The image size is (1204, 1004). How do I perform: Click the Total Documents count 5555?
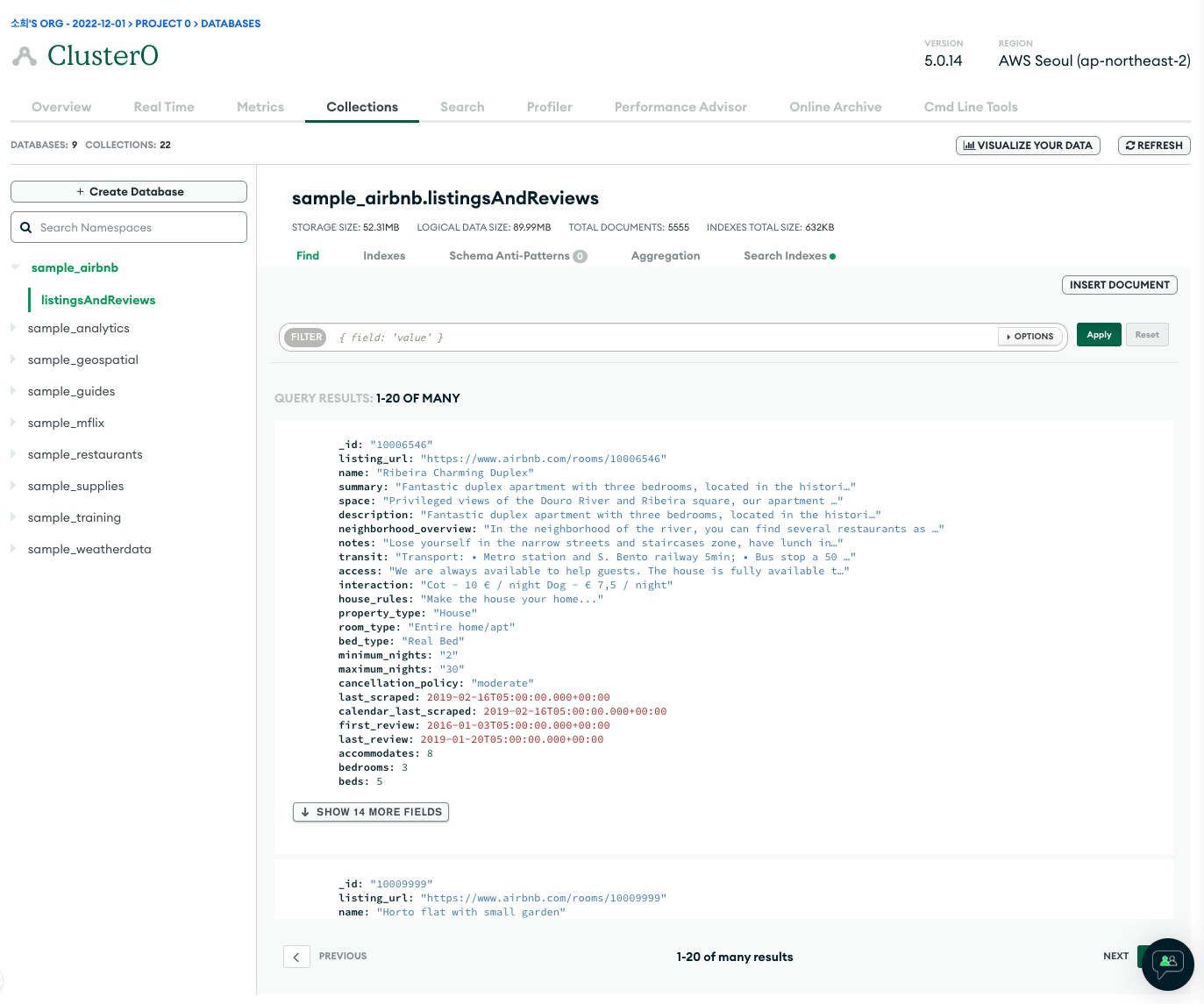(x=679, y=227)
